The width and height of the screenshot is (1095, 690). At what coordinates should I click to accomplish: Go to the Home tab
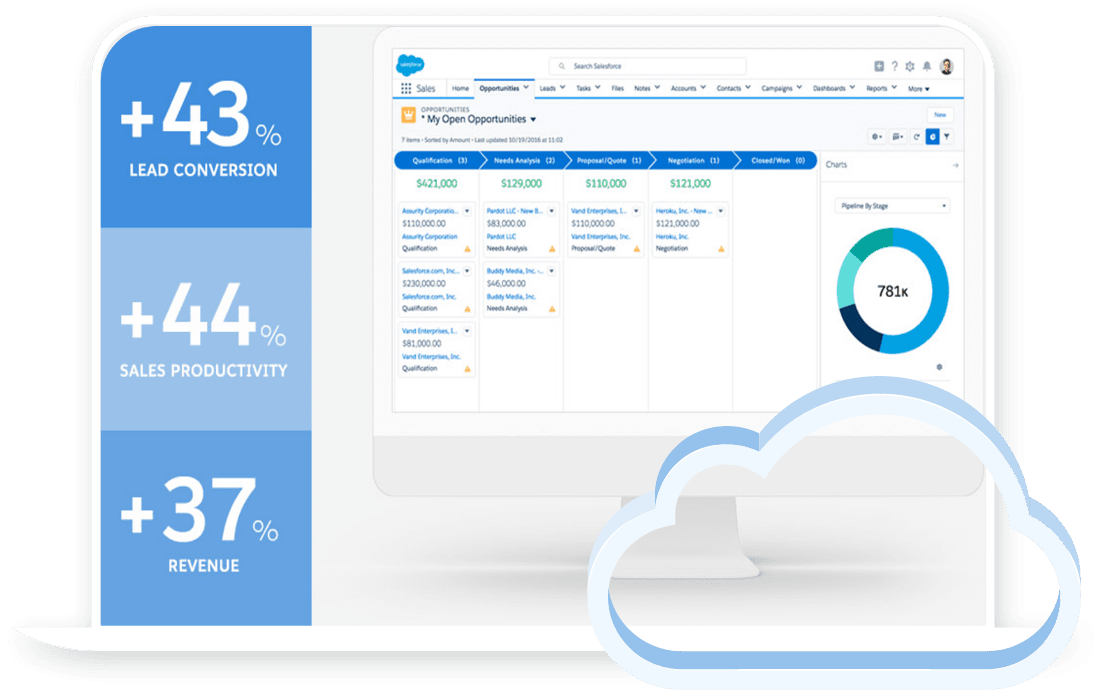click(x=460, y=89)
